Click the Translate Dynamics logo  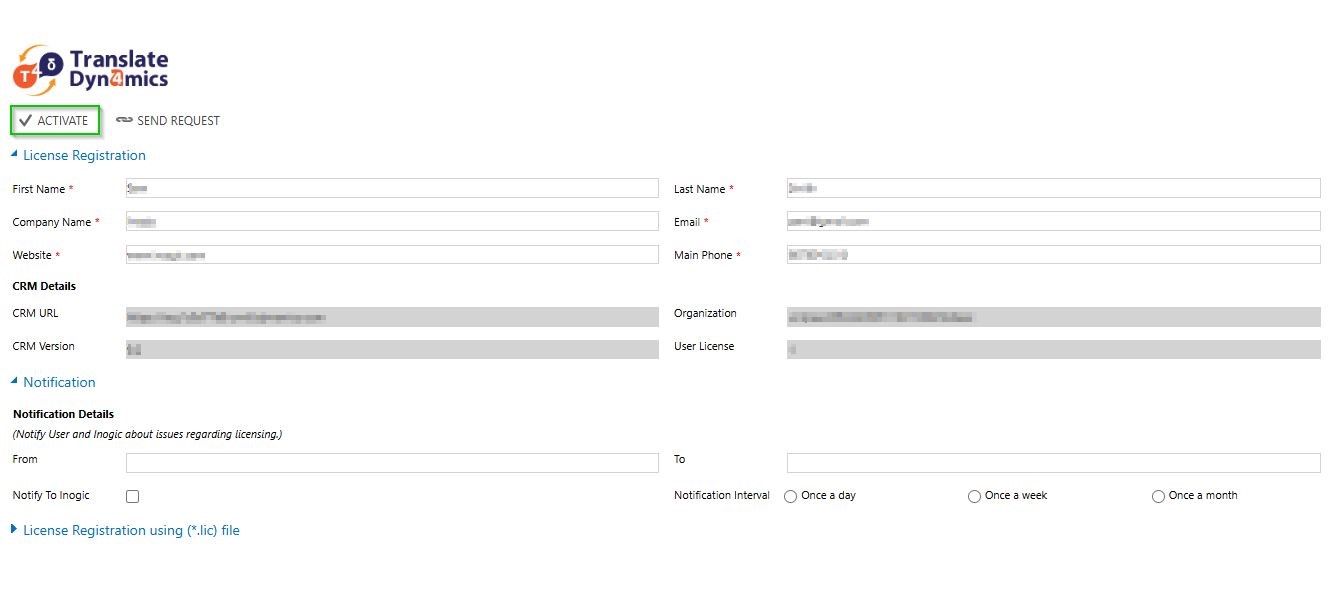pos(90,71)
